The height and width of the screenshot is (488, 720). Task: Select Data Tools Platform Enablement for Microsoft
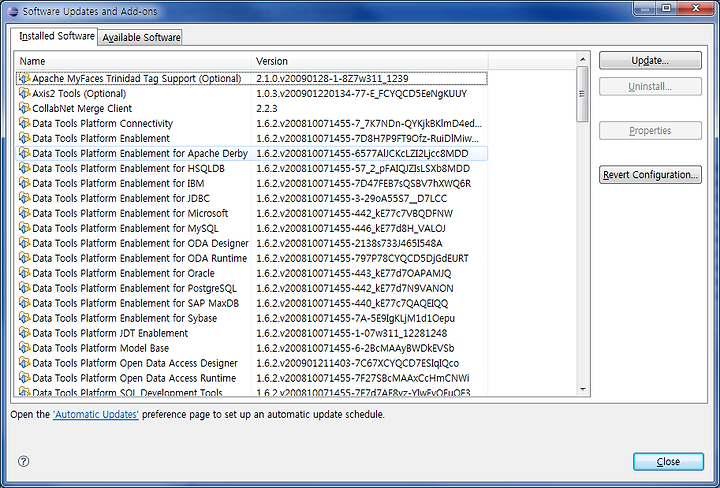click(x=252, y=213)
